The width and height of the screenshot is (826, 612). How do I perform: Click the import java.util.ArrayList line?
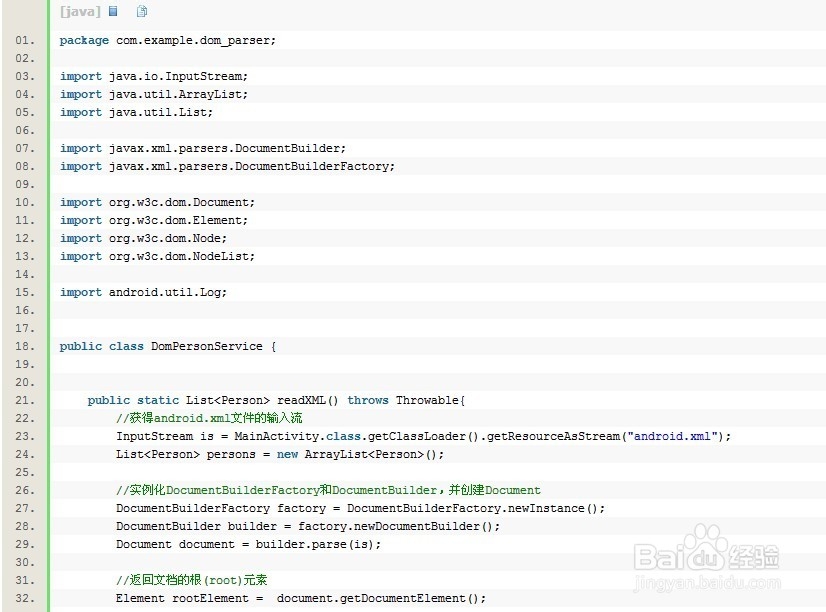tap(153, 94)
